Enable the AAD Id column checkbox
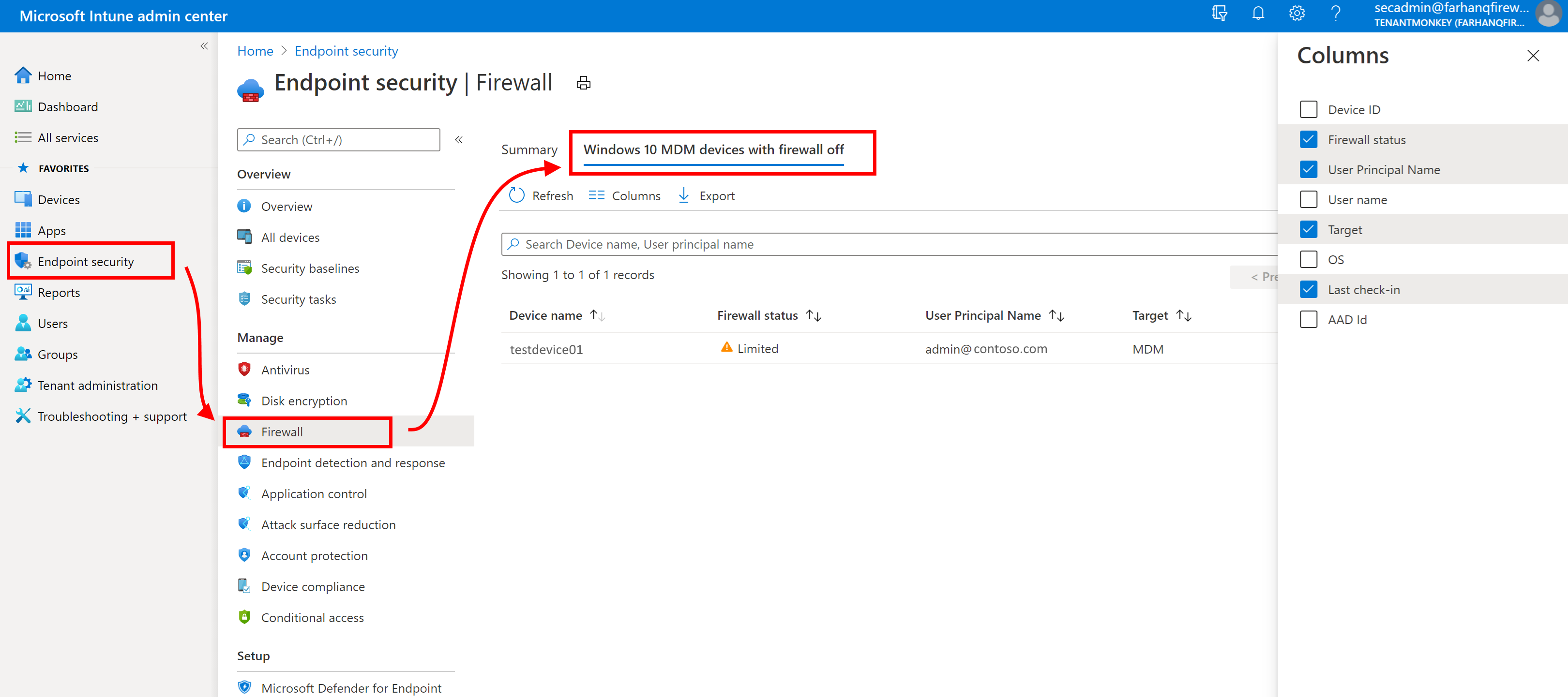The height and width of the screenshot is (697, 1568). [x=1309, y=319]
